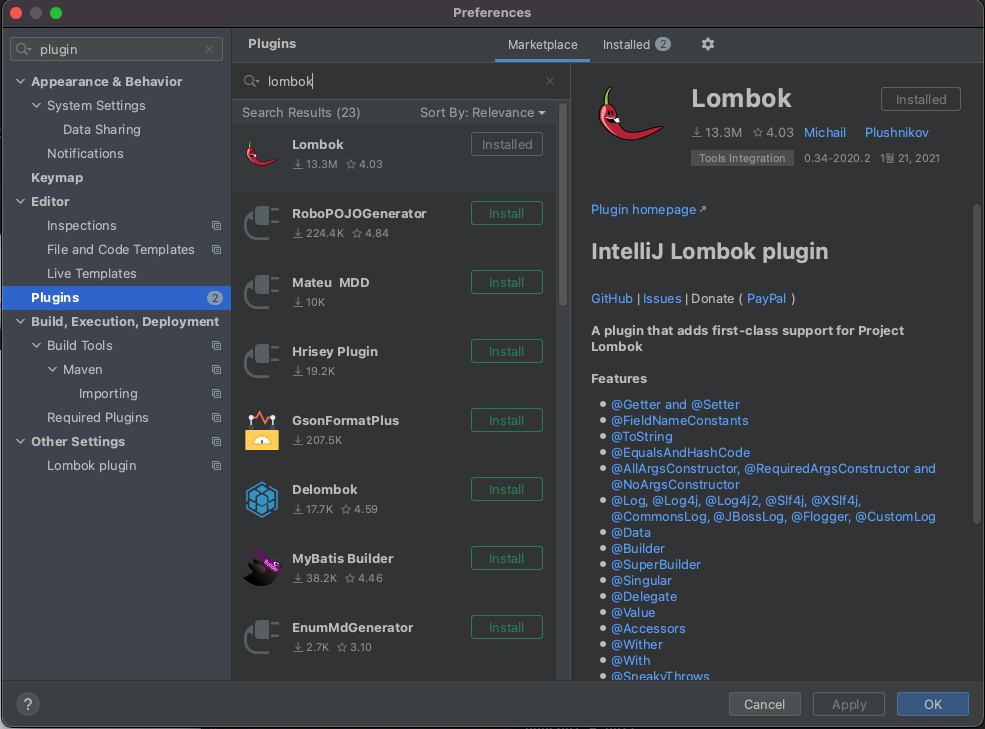
Task: Click the plugin description scrollbar
Action: 976,363
